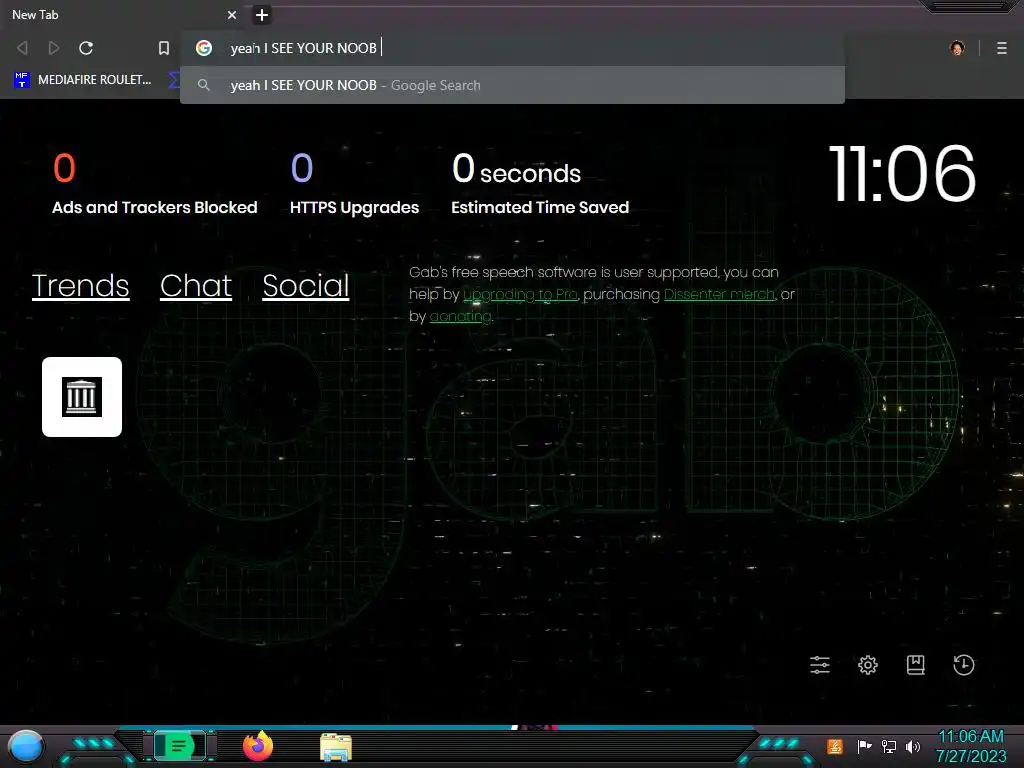Open the network tray icon
This screenshot has width=1024, height=768.
click(x=889, y=746)
